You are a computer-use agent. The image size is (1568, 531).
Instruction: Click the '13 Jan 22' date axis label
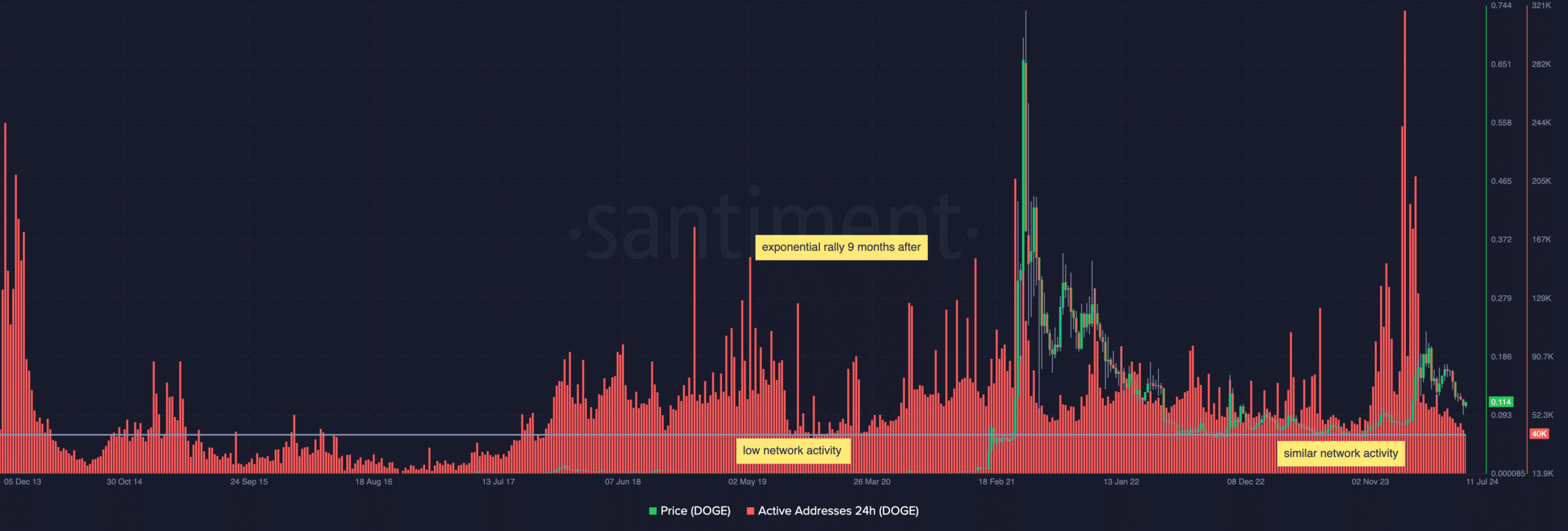[x=1121, y=482]
